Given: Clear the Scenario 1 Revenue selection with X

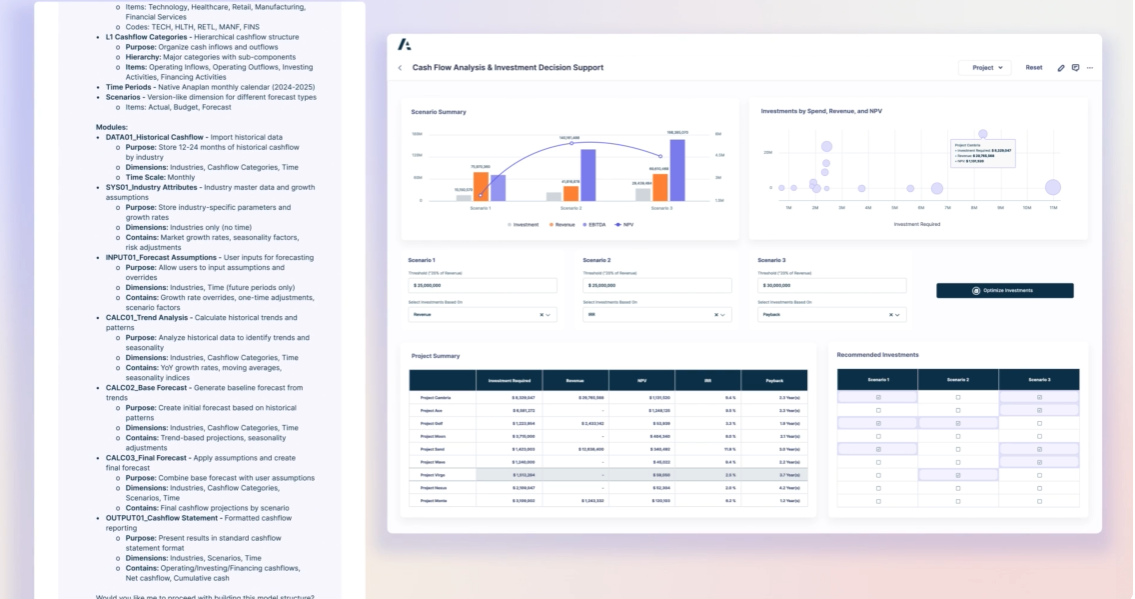Looking at the screenshot, I should [x=541, y=315].
